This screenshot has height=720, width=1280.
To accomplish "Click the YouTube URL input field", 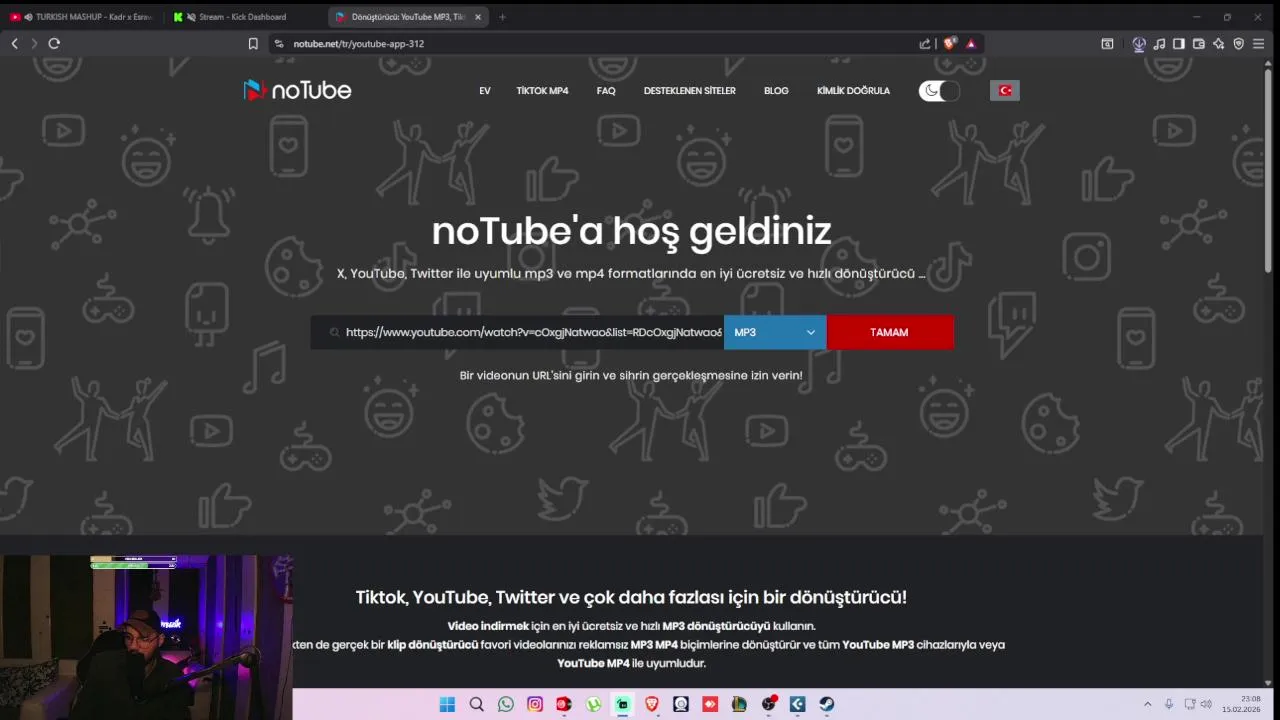I will [517, 332].
